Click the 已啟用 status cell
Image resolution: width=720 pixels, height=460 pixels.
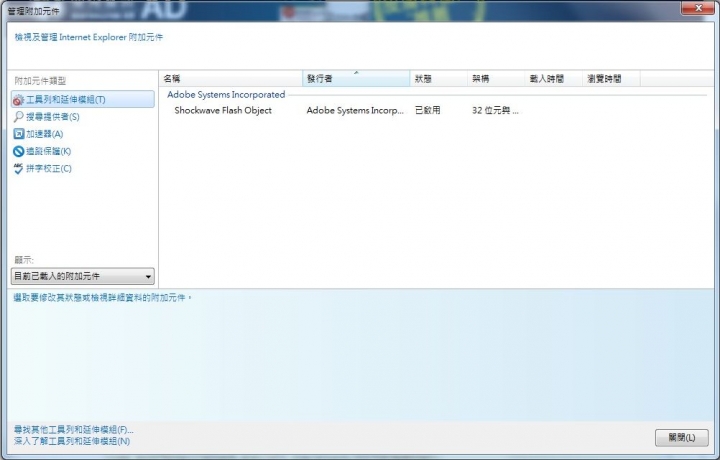click(428, 111)
